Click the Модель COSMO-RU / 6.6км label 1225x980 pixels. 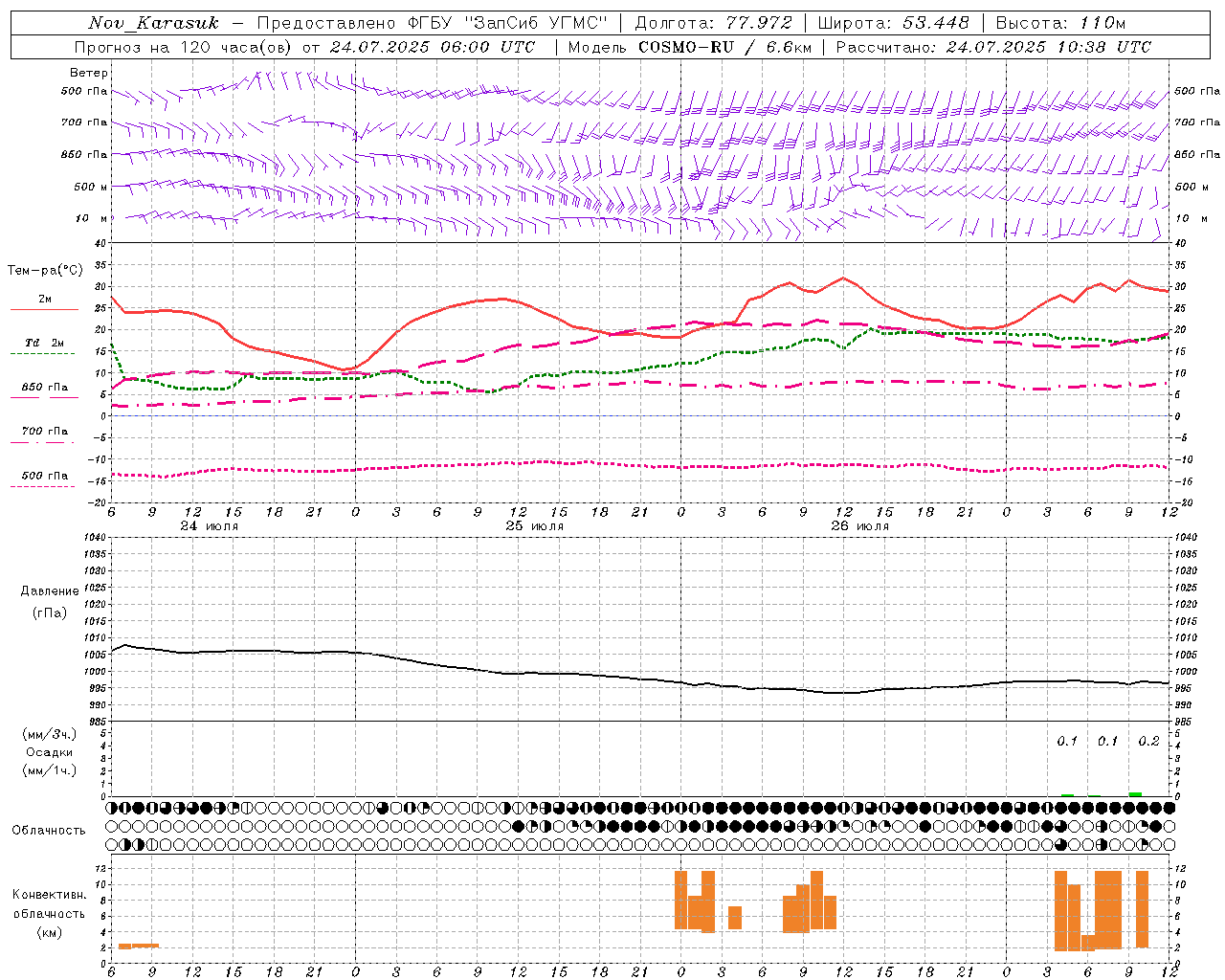pos(690,47)
